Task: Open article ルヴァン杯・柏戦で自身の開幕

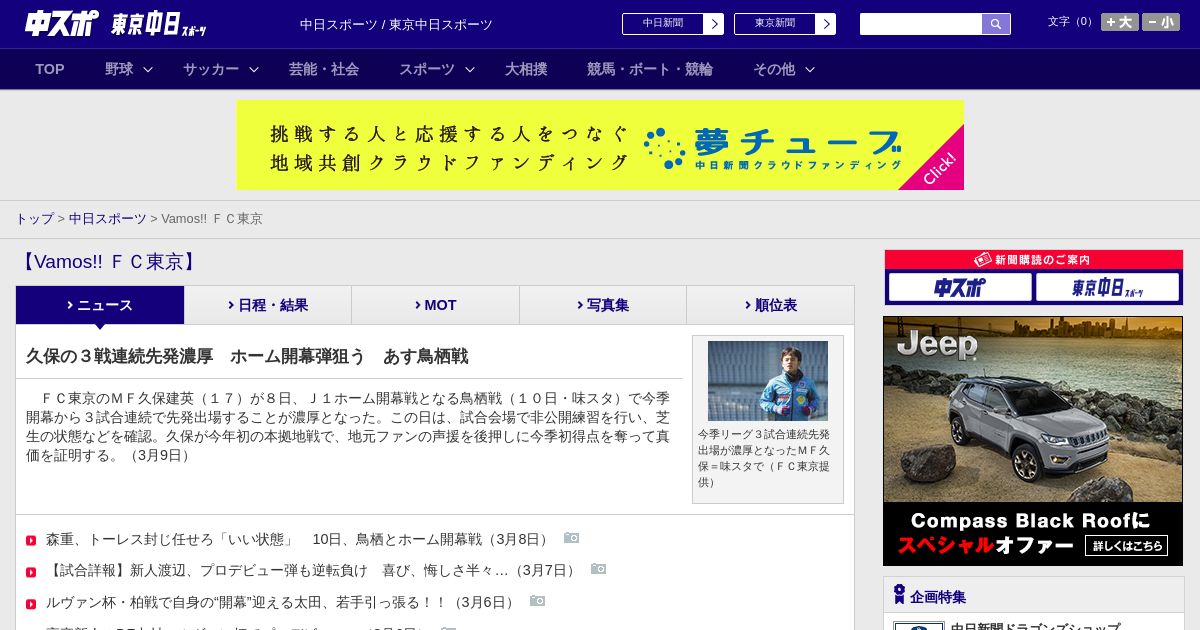Action: pyautogui.click(x=282, y=602)
